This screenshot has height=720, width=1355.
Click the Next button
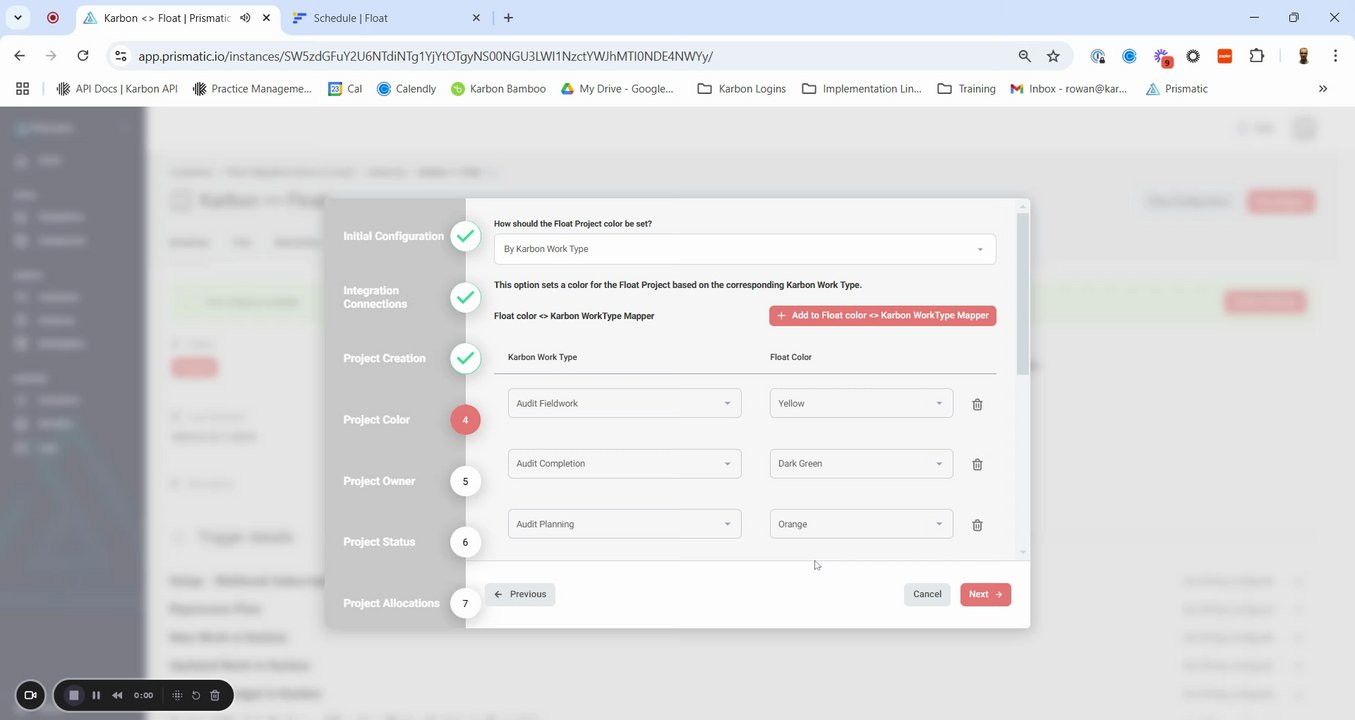point(985,594)
